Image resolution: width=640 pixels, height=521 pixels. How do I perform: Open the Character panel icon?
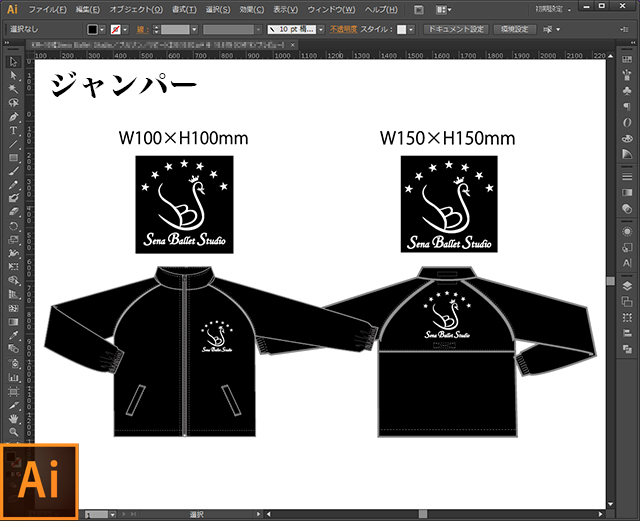[627, 263]
